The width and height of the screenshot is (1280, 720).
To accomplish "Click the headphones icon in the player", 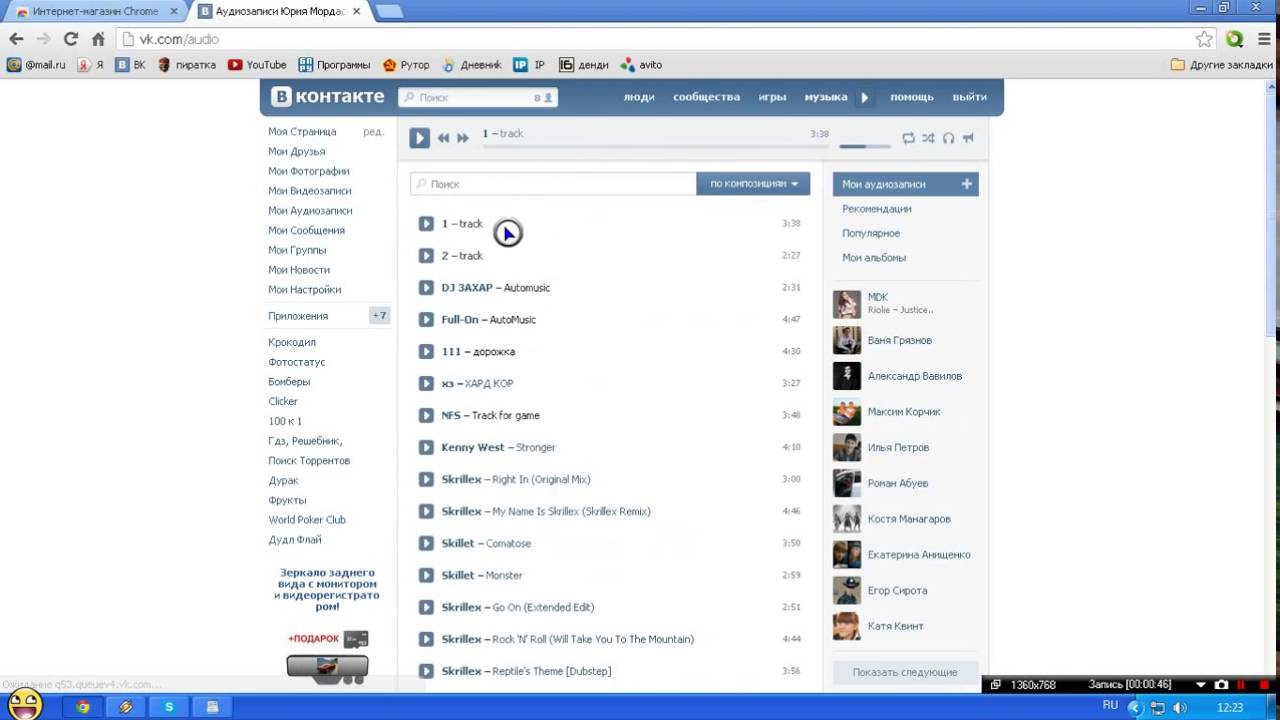I will pos(948,138).
